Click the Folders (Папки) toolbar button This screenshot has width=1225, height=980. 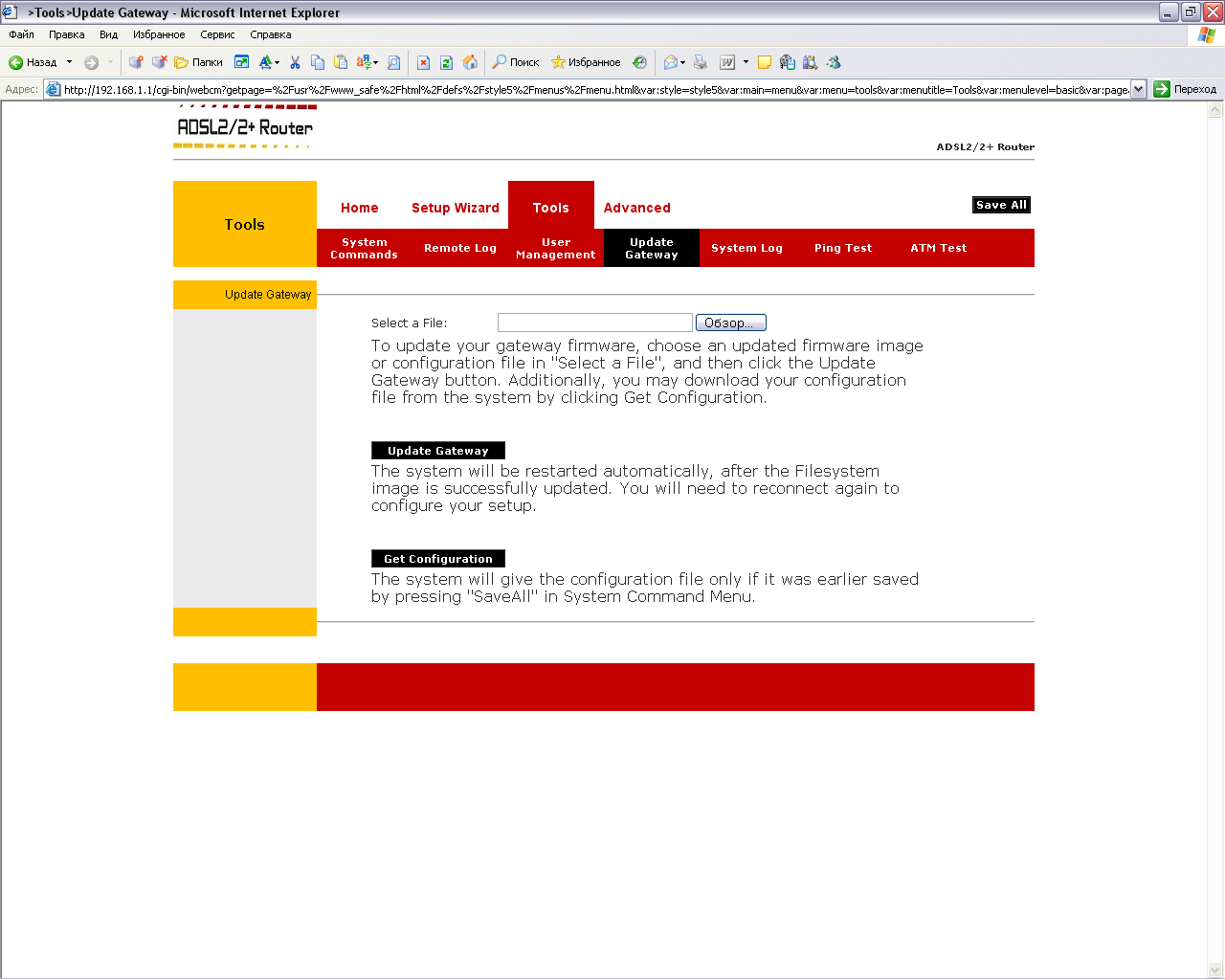tap(198, 62)
